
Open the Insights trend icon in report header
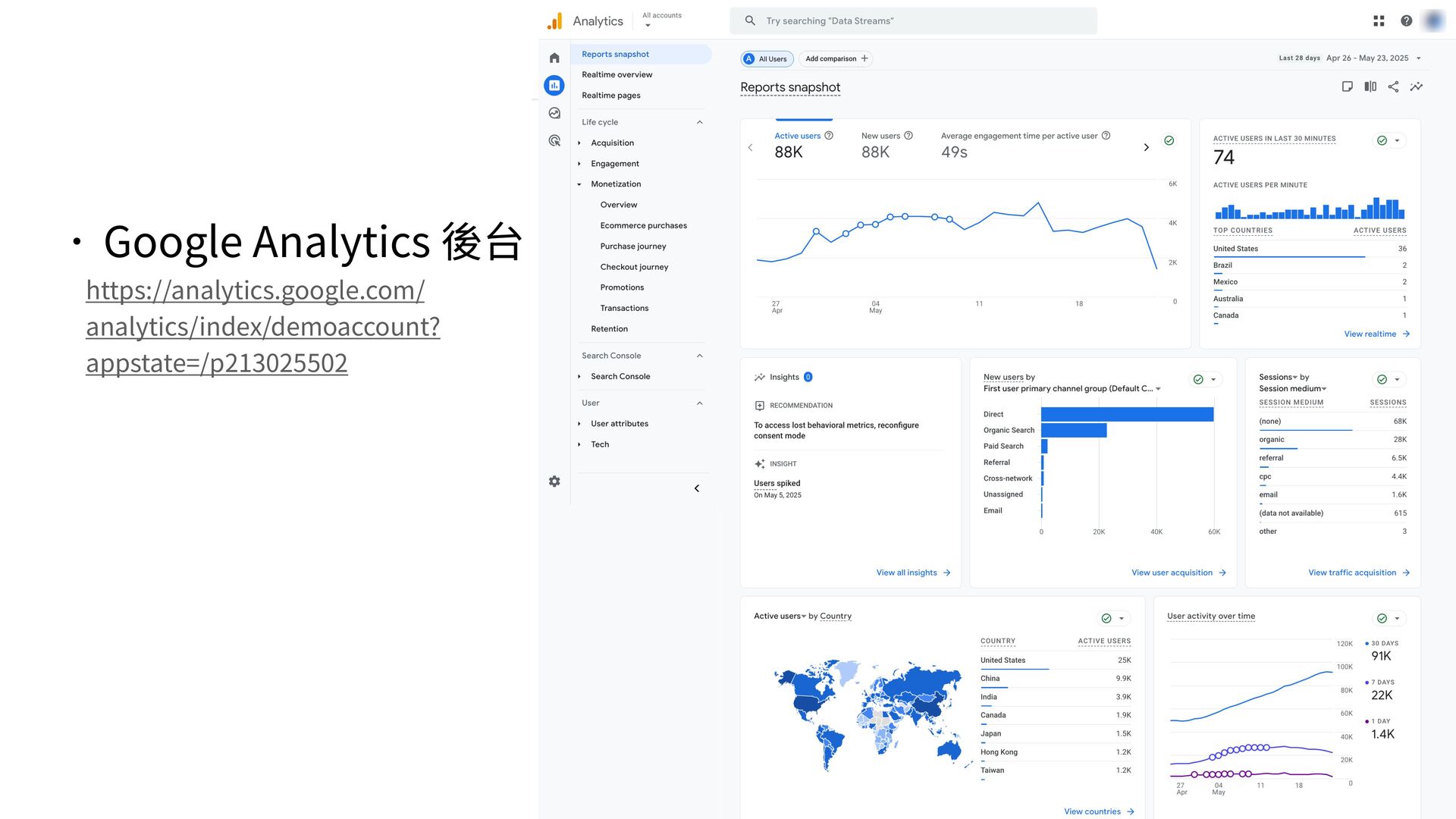(x=1416, y=87)
